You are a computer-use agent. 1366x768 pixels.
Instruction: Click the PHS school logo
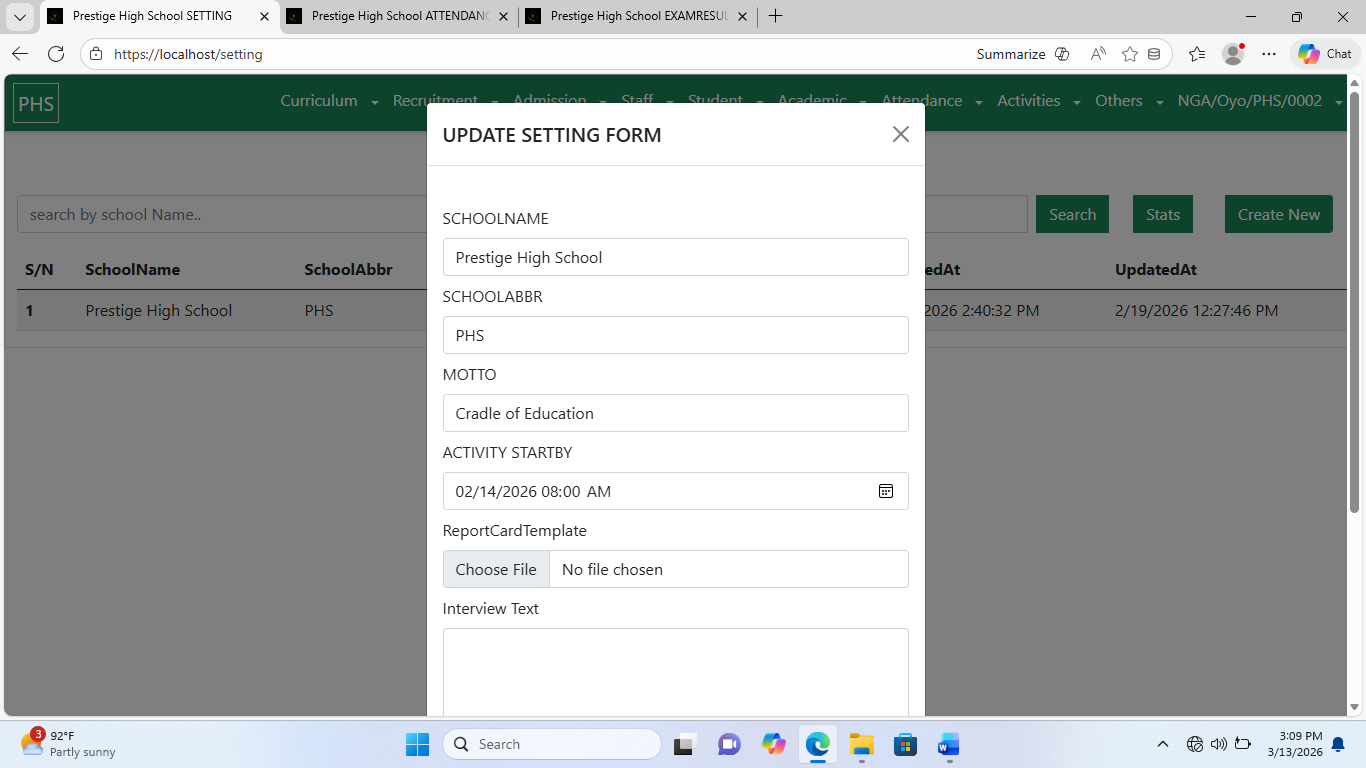pos(36,103)
